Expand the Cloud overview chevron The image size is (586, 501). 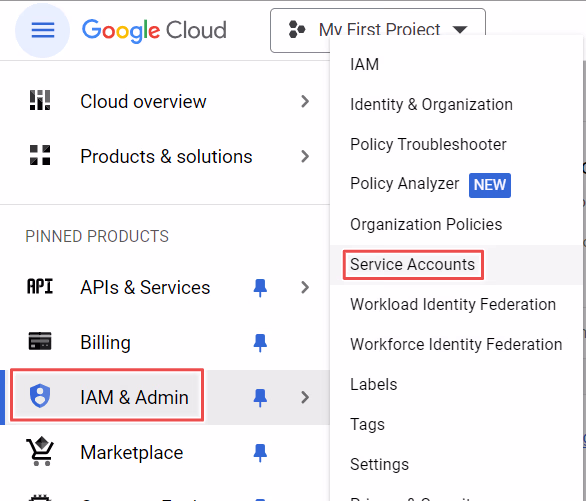(x=305, y=101)
